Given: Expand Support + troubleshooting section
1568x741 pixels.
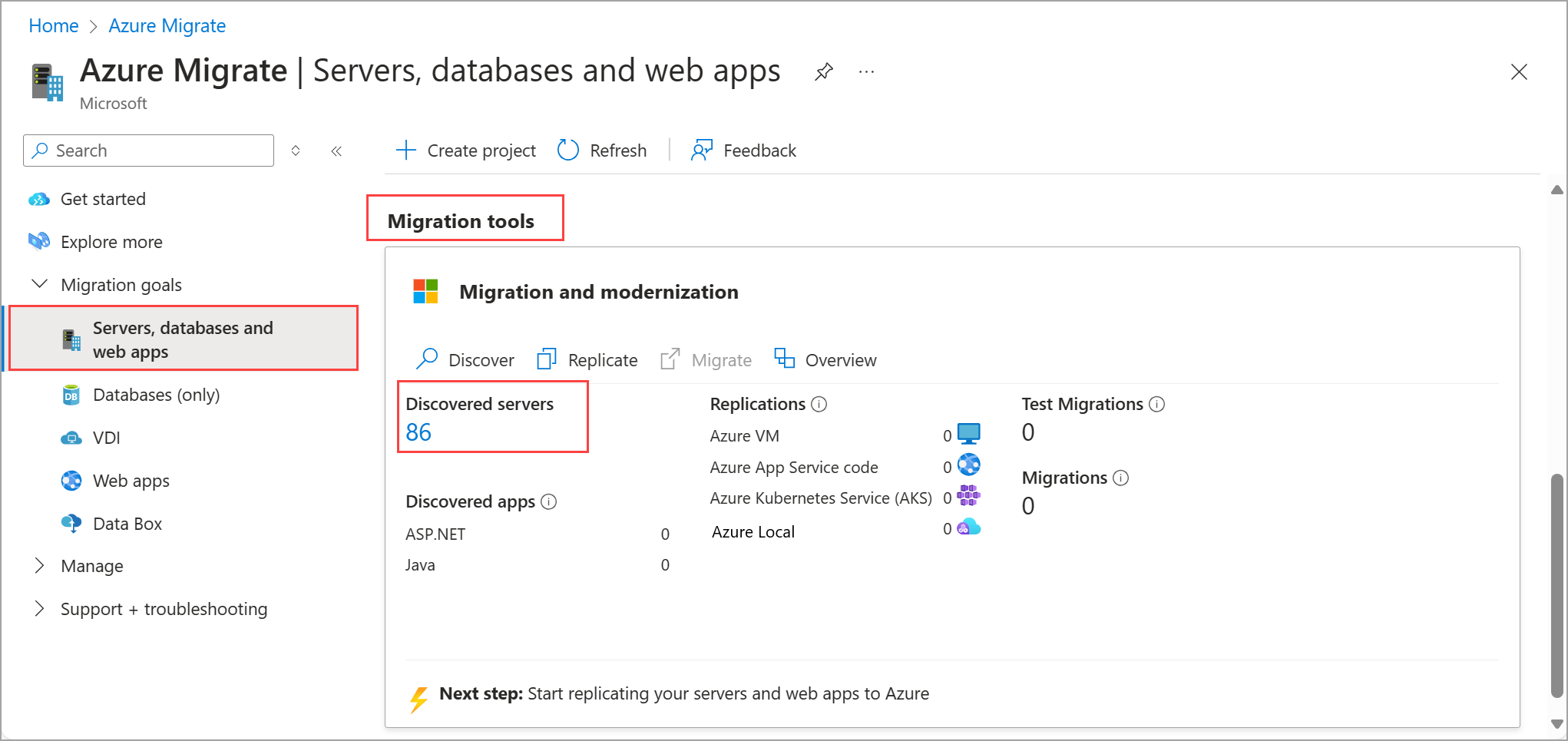Looking at the screenshot, I should point(39,609).
